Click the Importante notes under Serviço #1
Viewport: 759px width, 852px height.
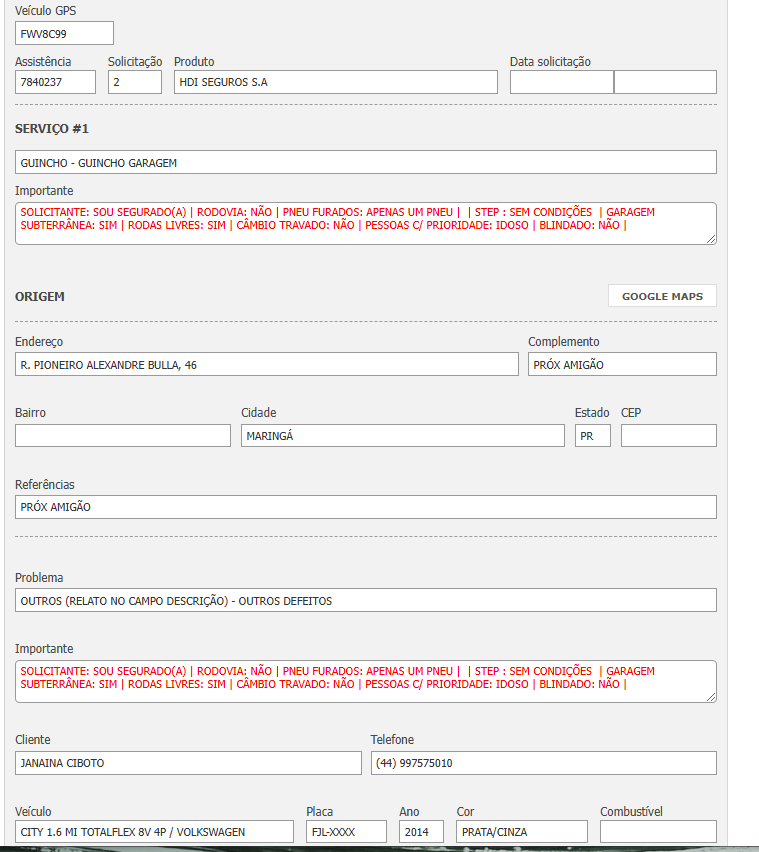(365, 223)
